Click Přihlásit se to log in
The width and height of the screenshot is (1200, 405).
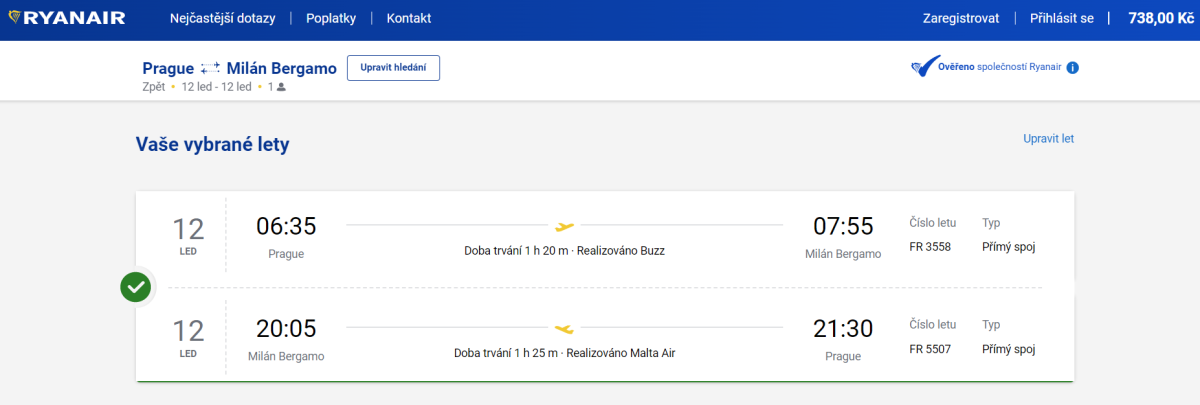pyautogui.click(x=1061, y=18)
